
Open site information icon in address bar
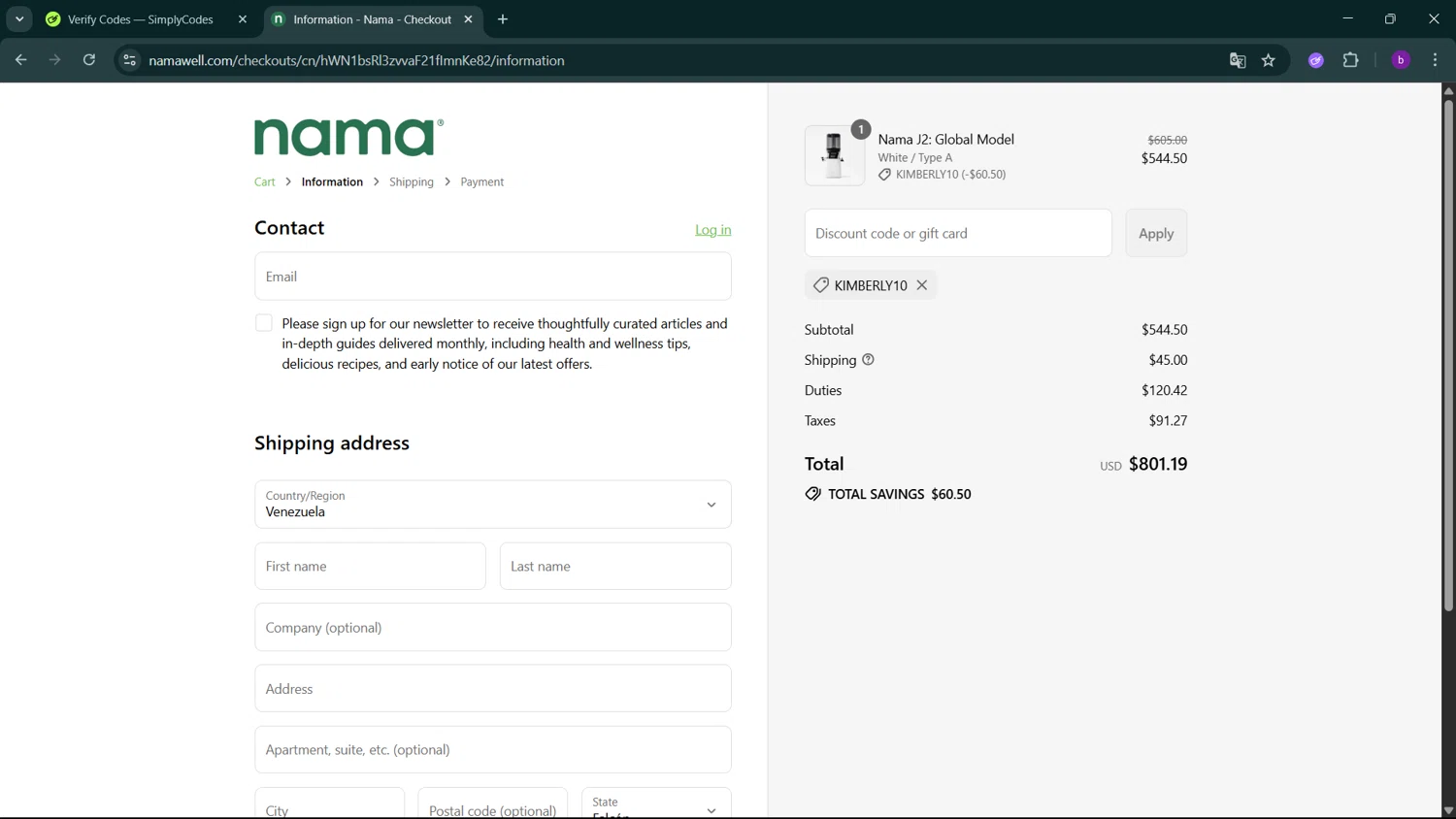[x=129, y=60]
